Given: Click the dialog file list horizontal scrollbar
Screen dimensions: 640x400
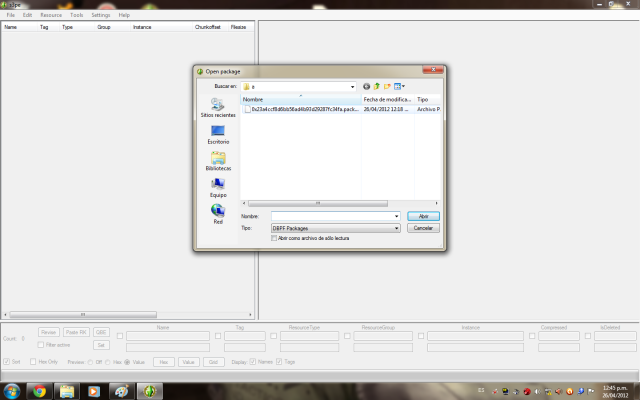Looking at the screenshot, I should point(318,203).
